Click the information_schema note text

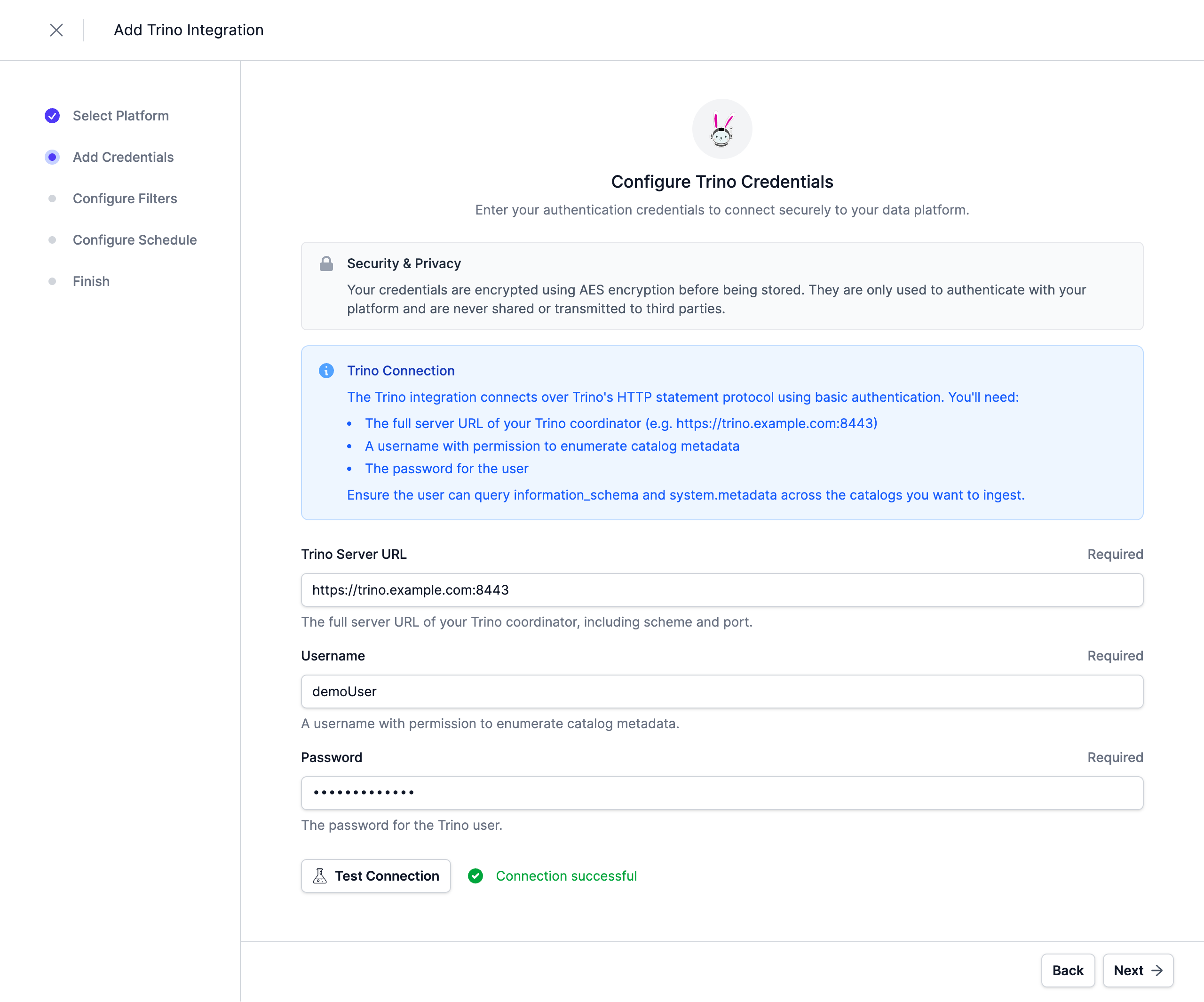[x=686, y=495]
